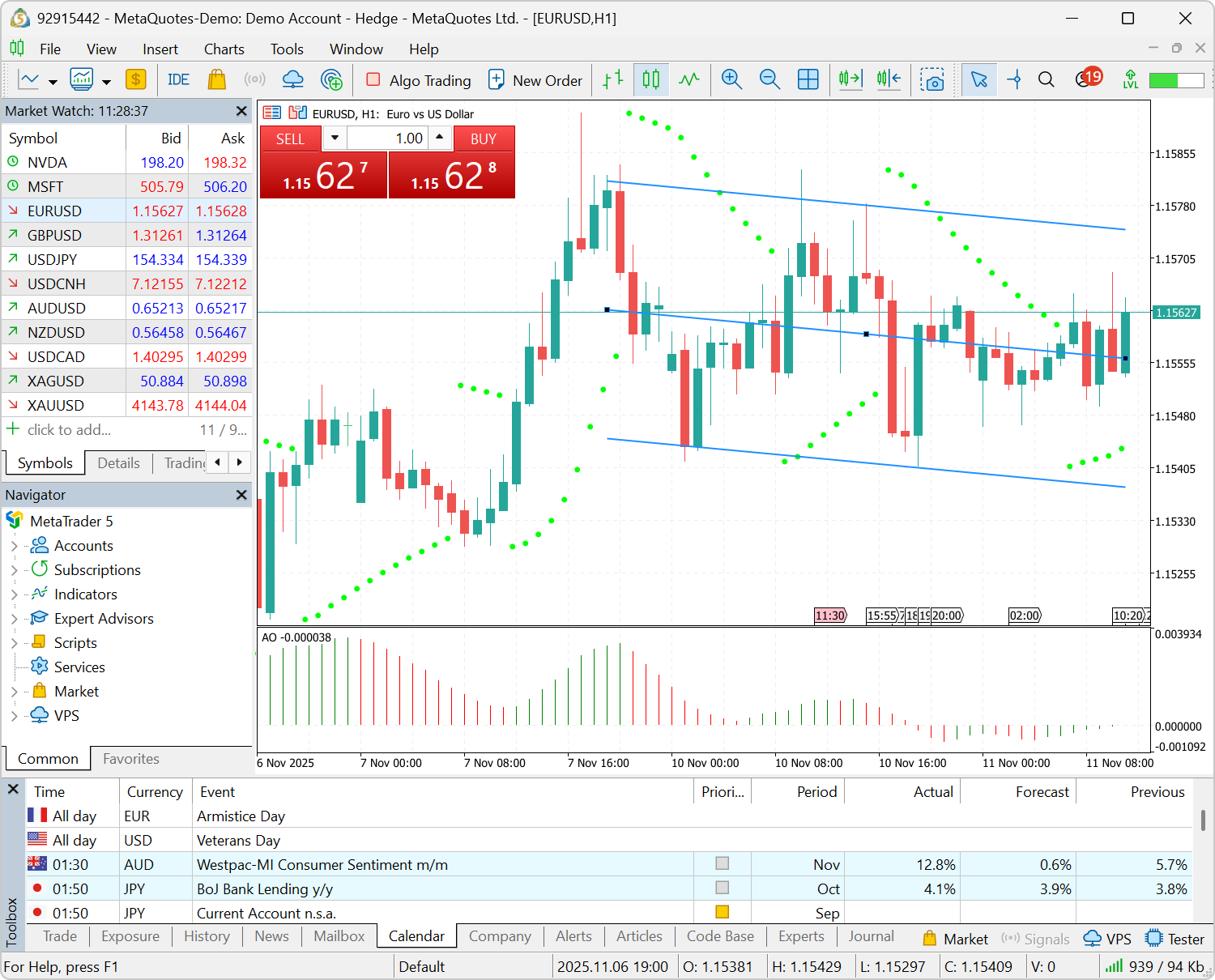Zoom in on the EURUSD chart
Screen dimensions: 1215x980
tap(731, 79)
